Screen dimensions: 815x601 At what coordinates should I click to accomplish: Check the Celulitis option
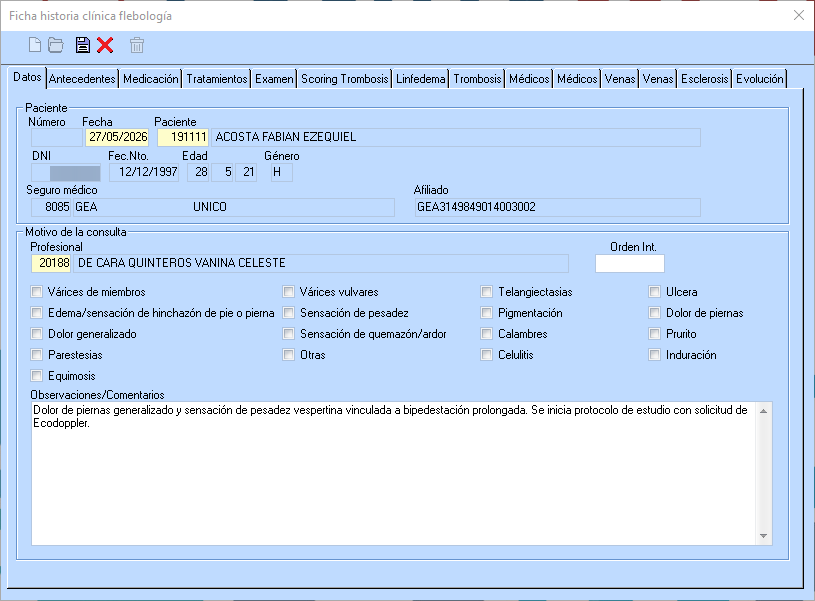(x=487, y=355)
